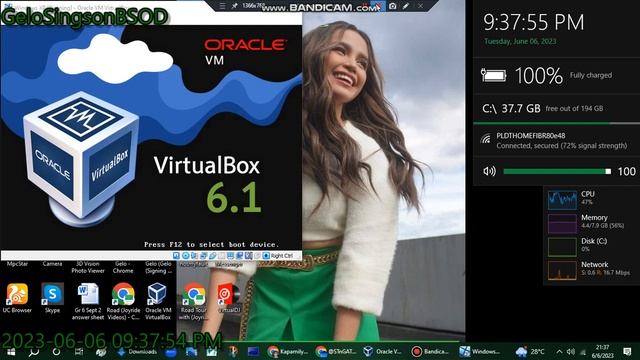Open the Windows Start menu
The image size is (640, 360).
[11, 351]
